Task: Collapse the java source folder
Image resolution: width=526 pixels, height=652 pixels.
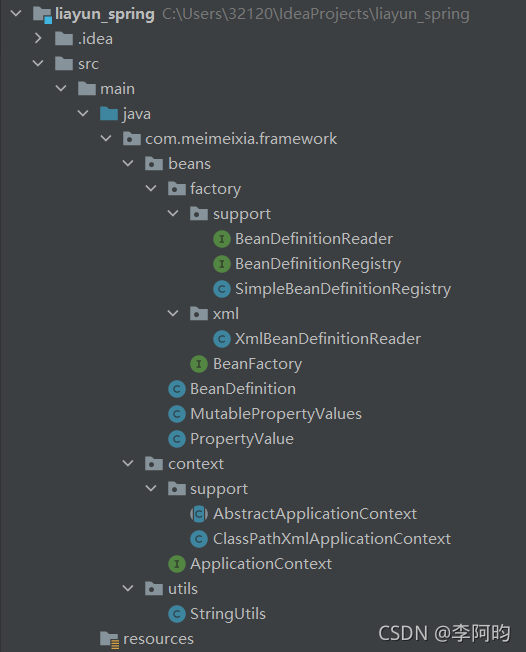Action: [83, 114]
